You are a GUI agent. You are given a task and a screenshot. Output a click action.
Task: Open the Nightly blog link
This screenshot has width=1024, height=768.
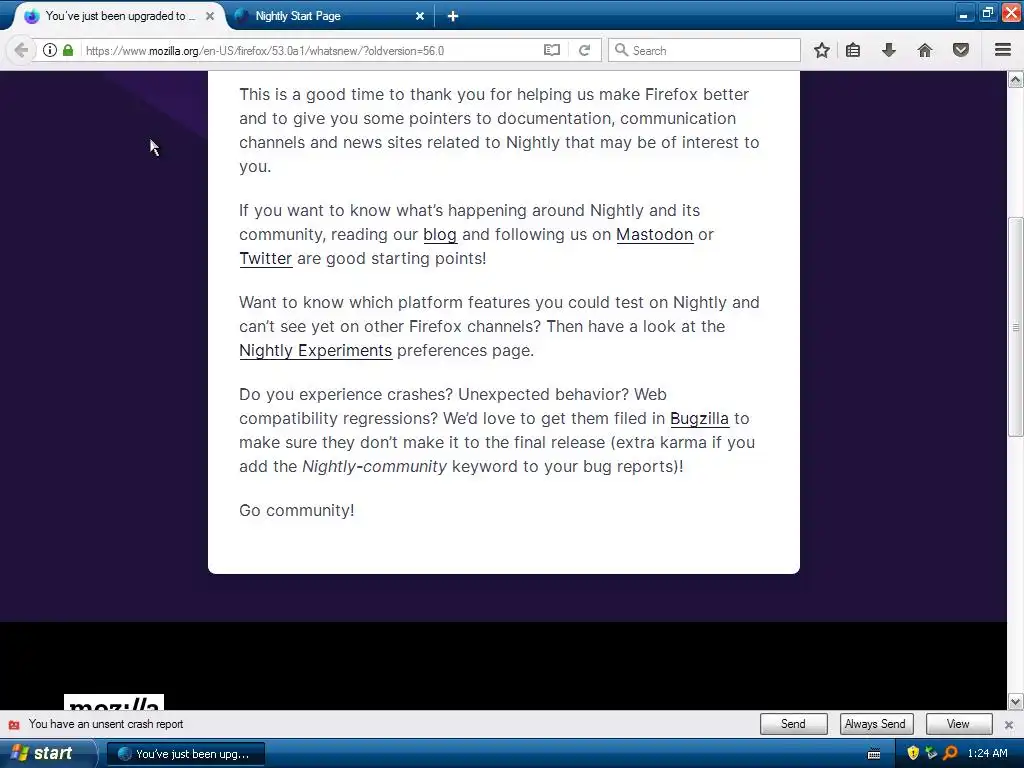440,234
